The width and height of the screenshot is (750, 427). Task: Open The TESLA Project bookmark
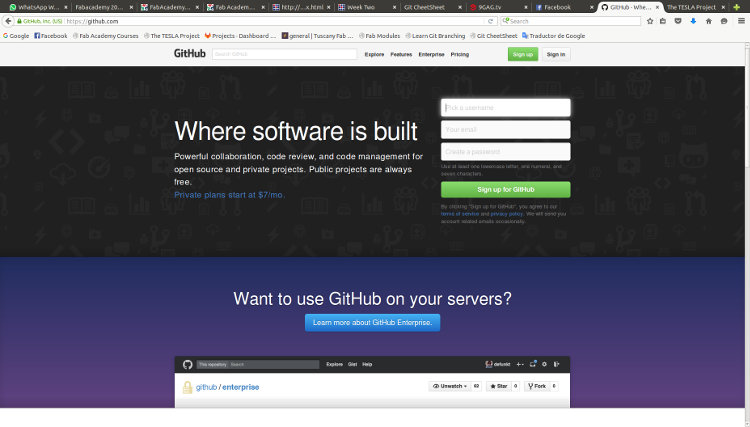(x=171, y=36)
